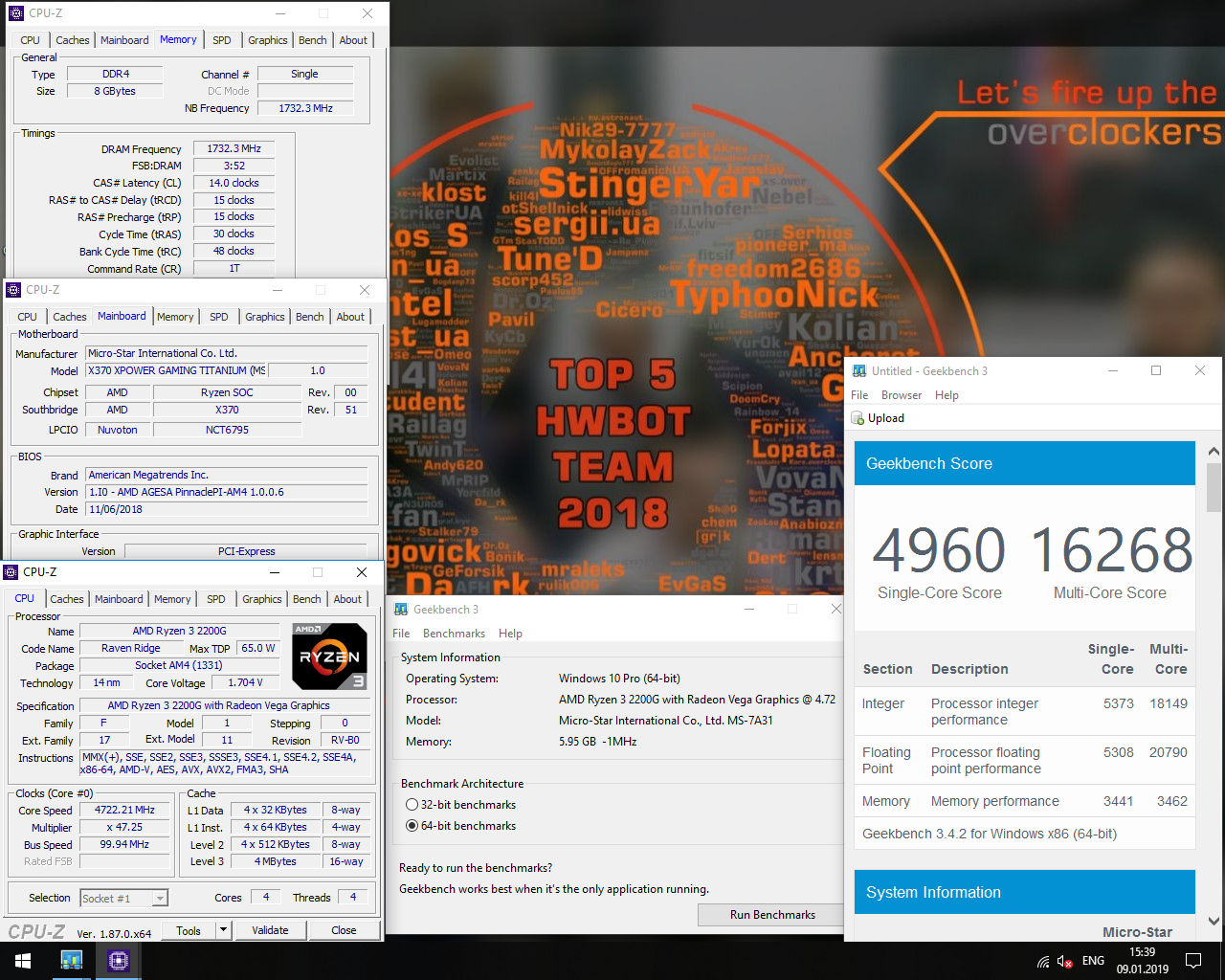Click scrollbar down arrow in Geekbench results
This screenshot has width=1225, height=980.
(x=1214, y=922)
